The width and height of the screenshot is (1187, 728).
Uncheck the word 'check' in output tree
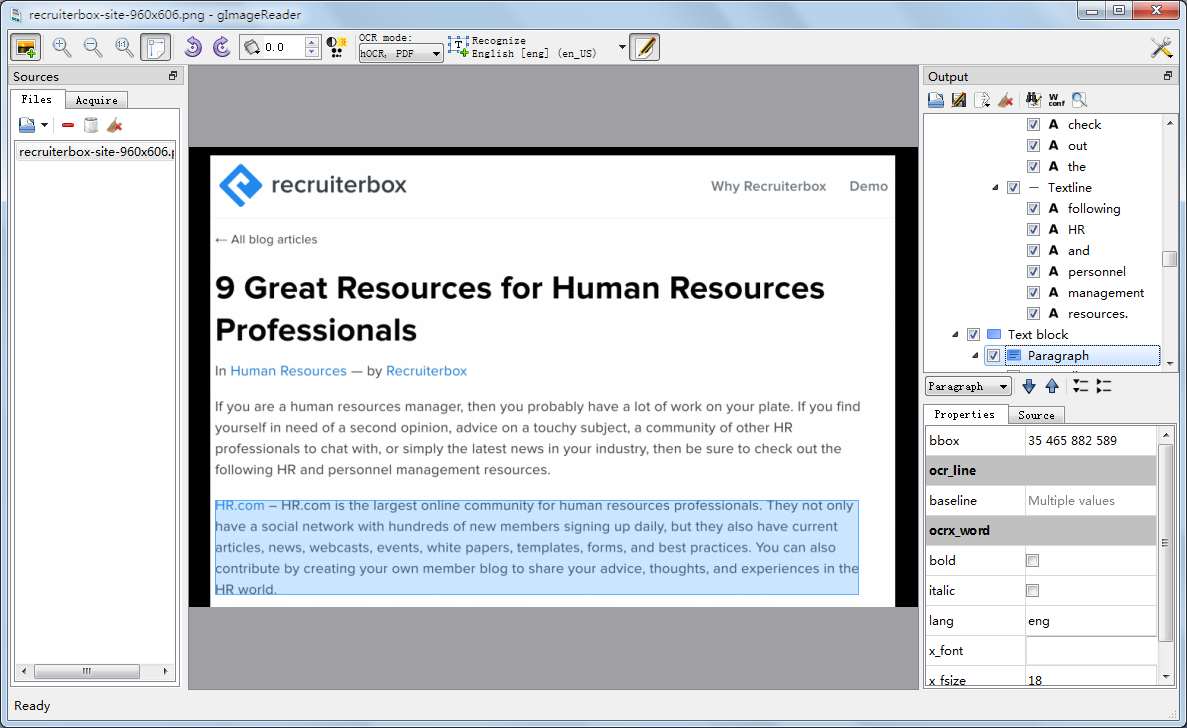pos(1033,124)
